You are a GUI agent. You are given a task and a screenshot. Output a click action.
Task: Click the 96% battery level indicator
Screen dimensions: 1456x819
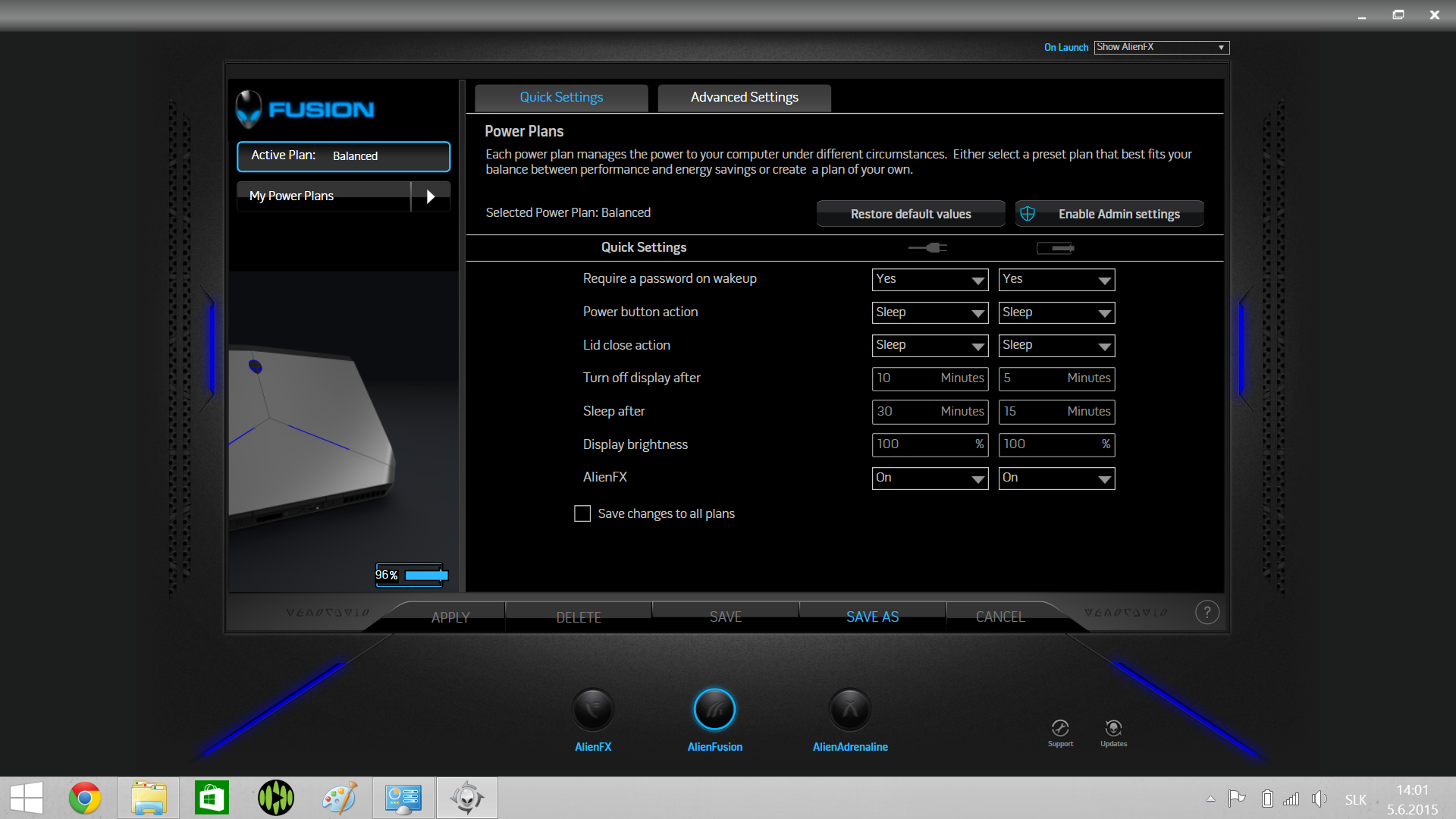(412, 575)
